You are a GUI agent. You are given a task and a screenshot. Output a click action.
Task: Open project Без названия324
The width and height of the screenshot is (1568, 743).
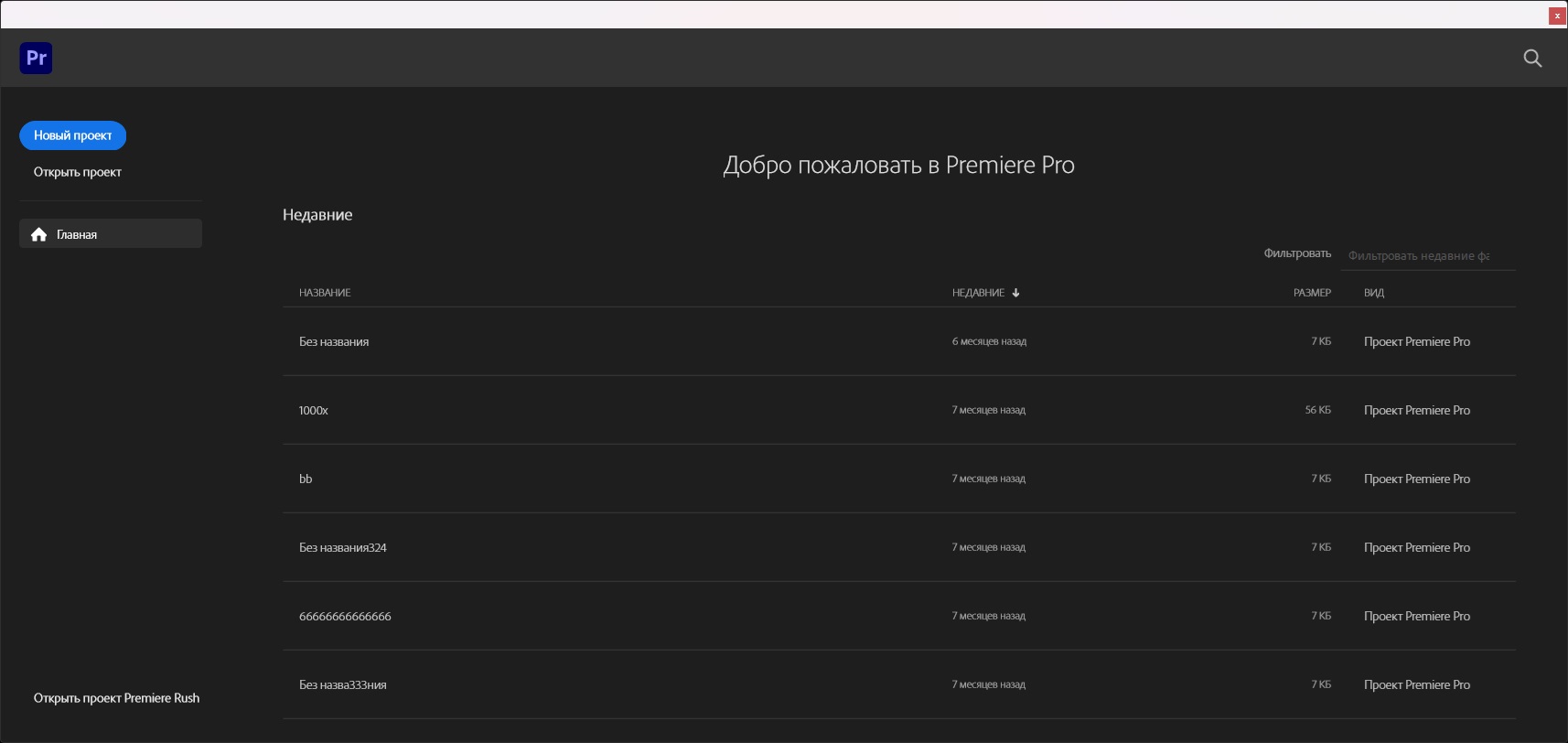(x=343, y=547)
